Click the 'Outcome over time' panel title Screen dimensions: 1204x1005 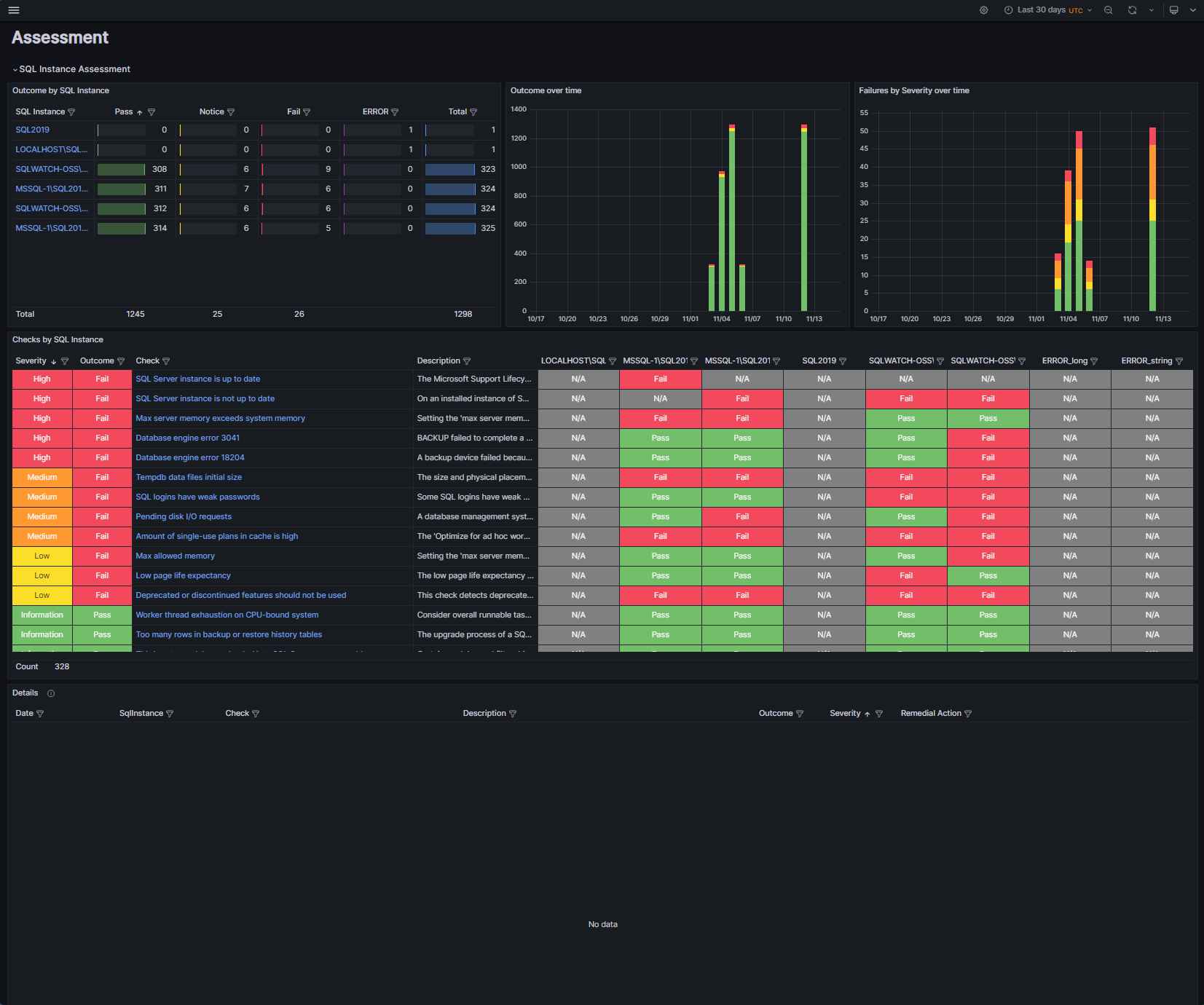tap(546, 91)
